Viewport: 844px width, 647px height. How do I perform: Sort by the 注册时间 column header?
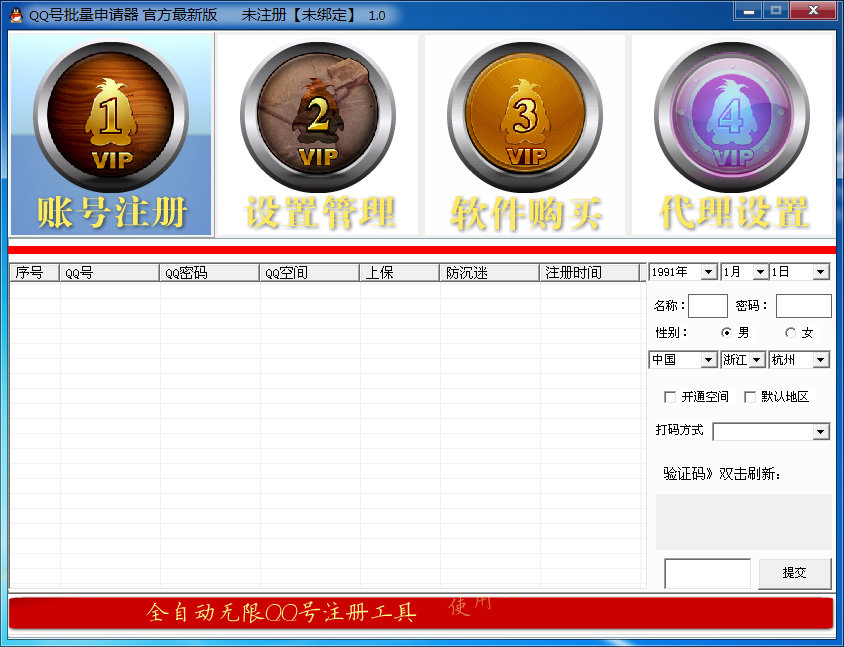pyautogui.click(x=589, y=273)
